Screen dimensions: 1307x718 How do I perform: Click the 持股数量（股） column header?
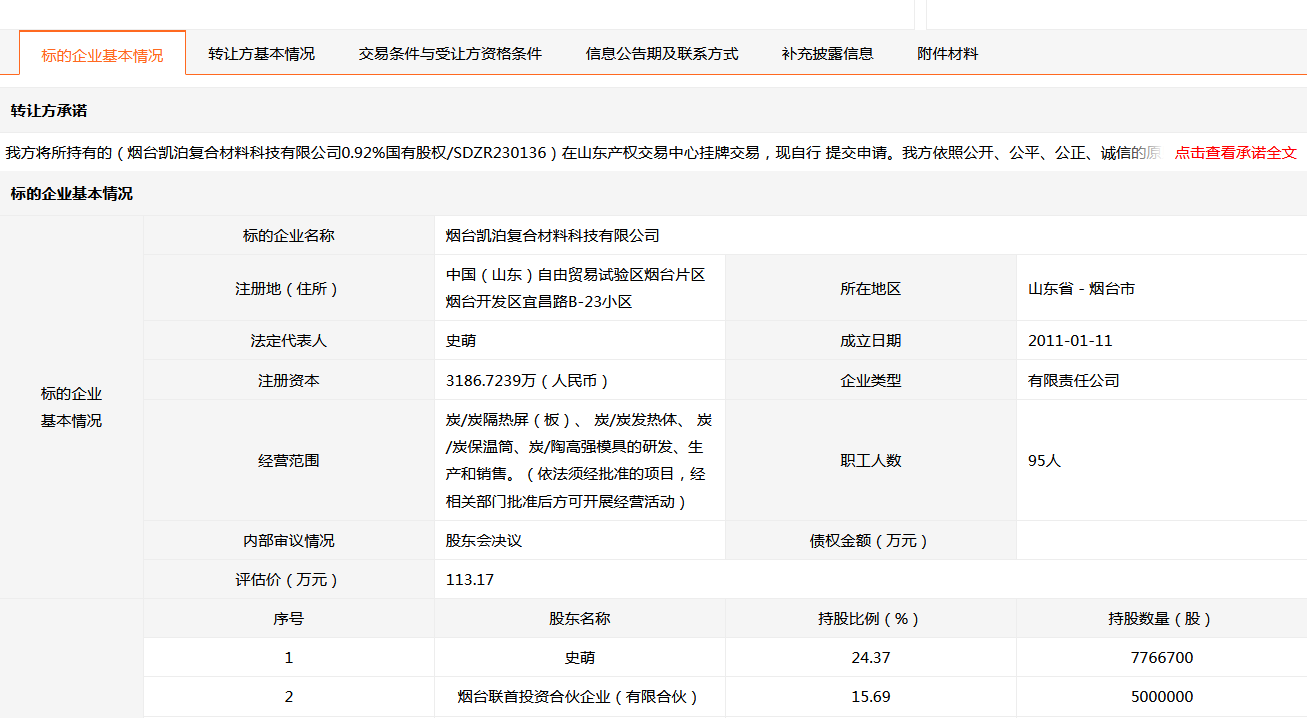(1162, 619)
